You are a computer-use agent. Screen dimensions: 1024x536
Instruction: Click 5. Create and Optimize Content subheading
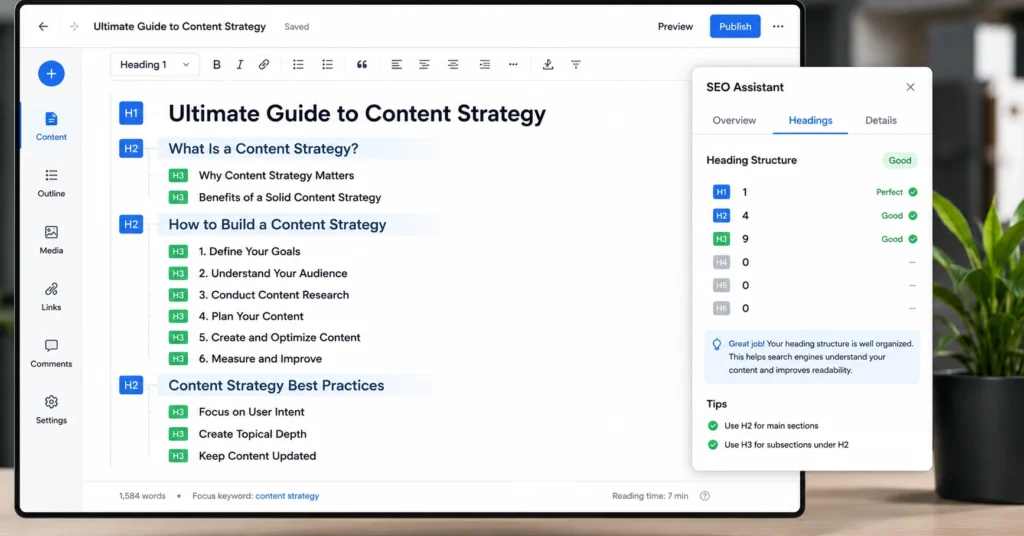[x=280, y=338]
